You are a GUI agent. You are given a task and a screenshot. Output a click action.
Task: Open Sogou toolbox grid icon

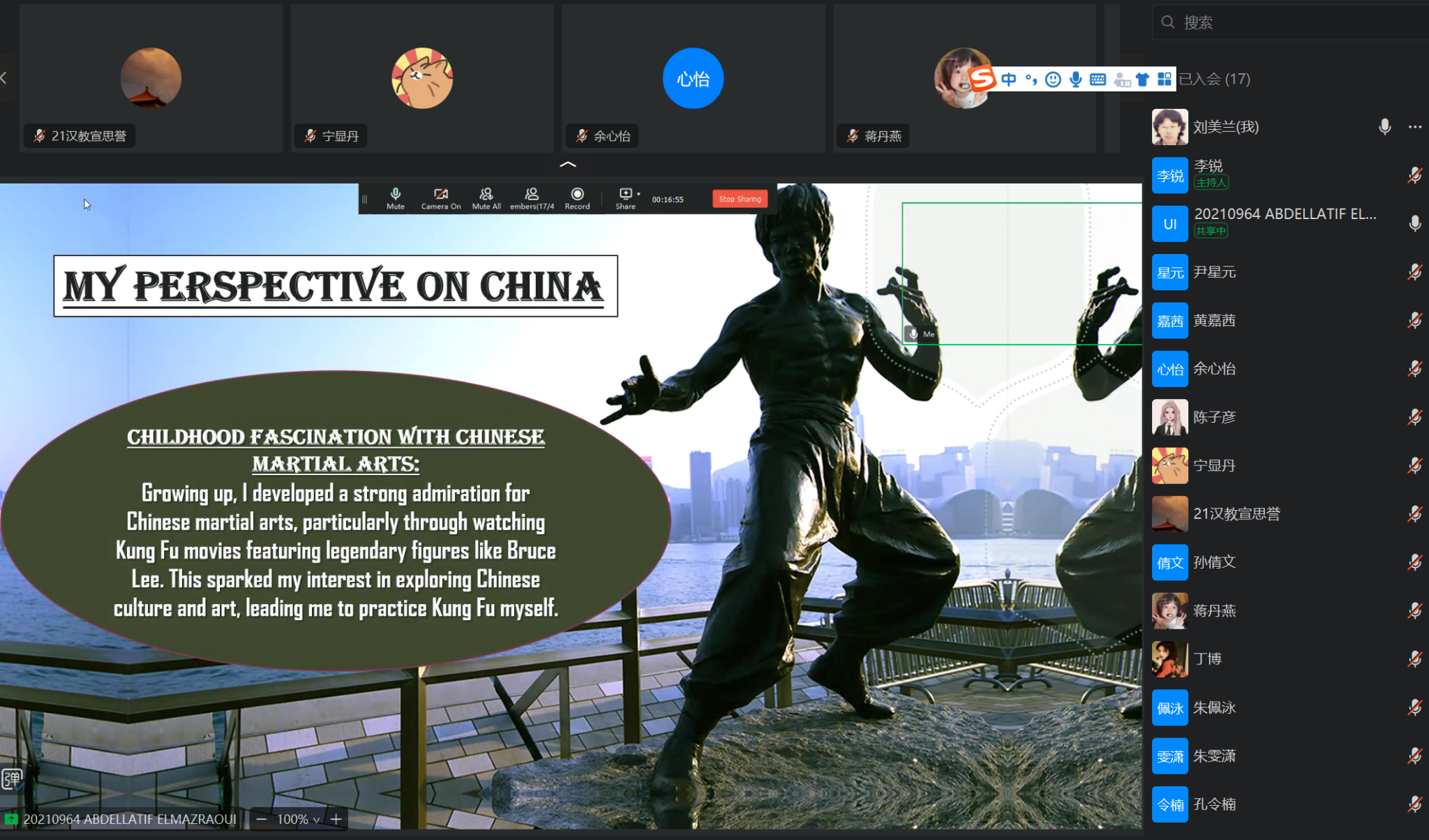pos(1164,80)
